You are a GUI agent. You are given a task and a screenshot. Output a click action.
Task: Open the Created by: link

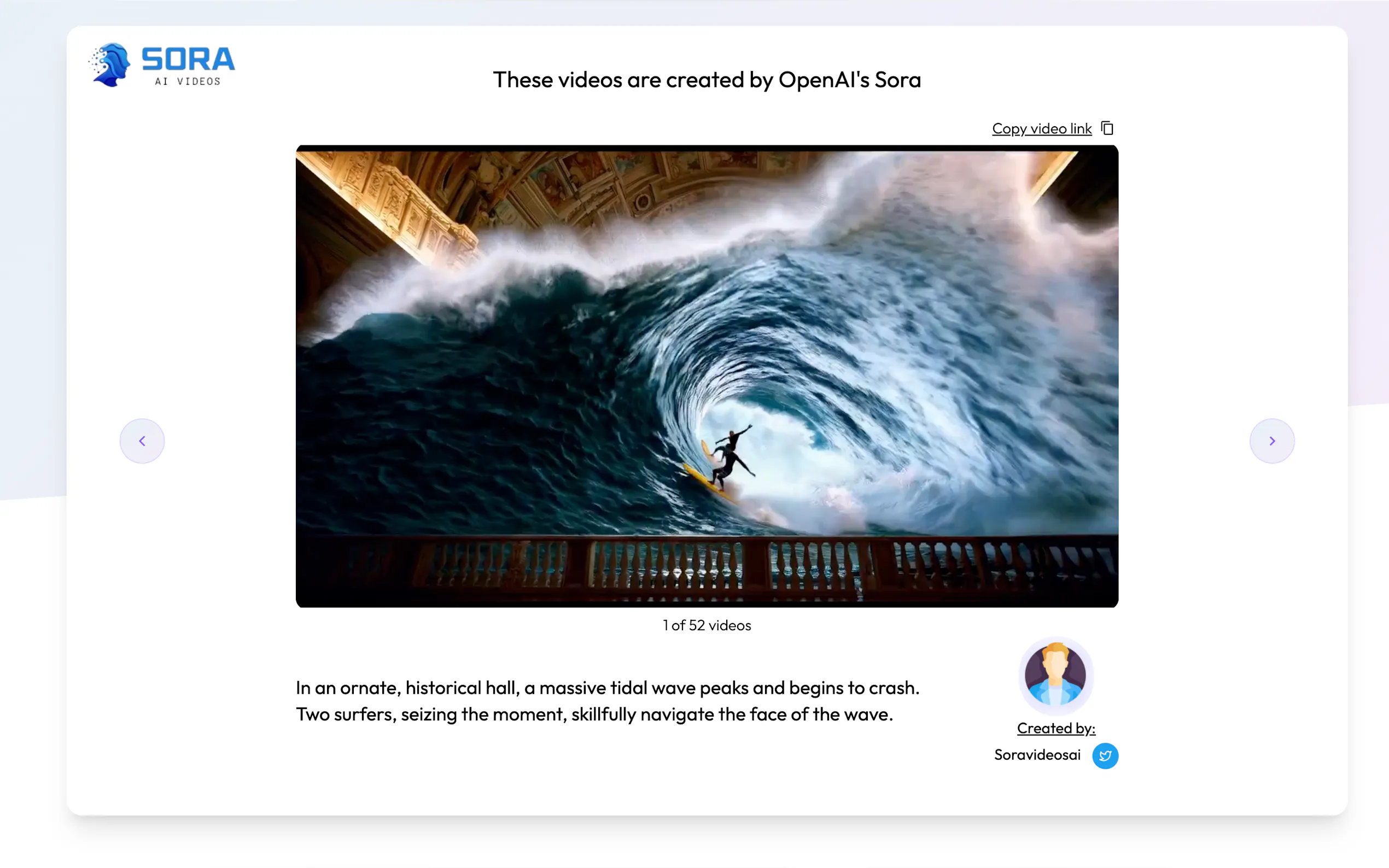coord(1055,728)
